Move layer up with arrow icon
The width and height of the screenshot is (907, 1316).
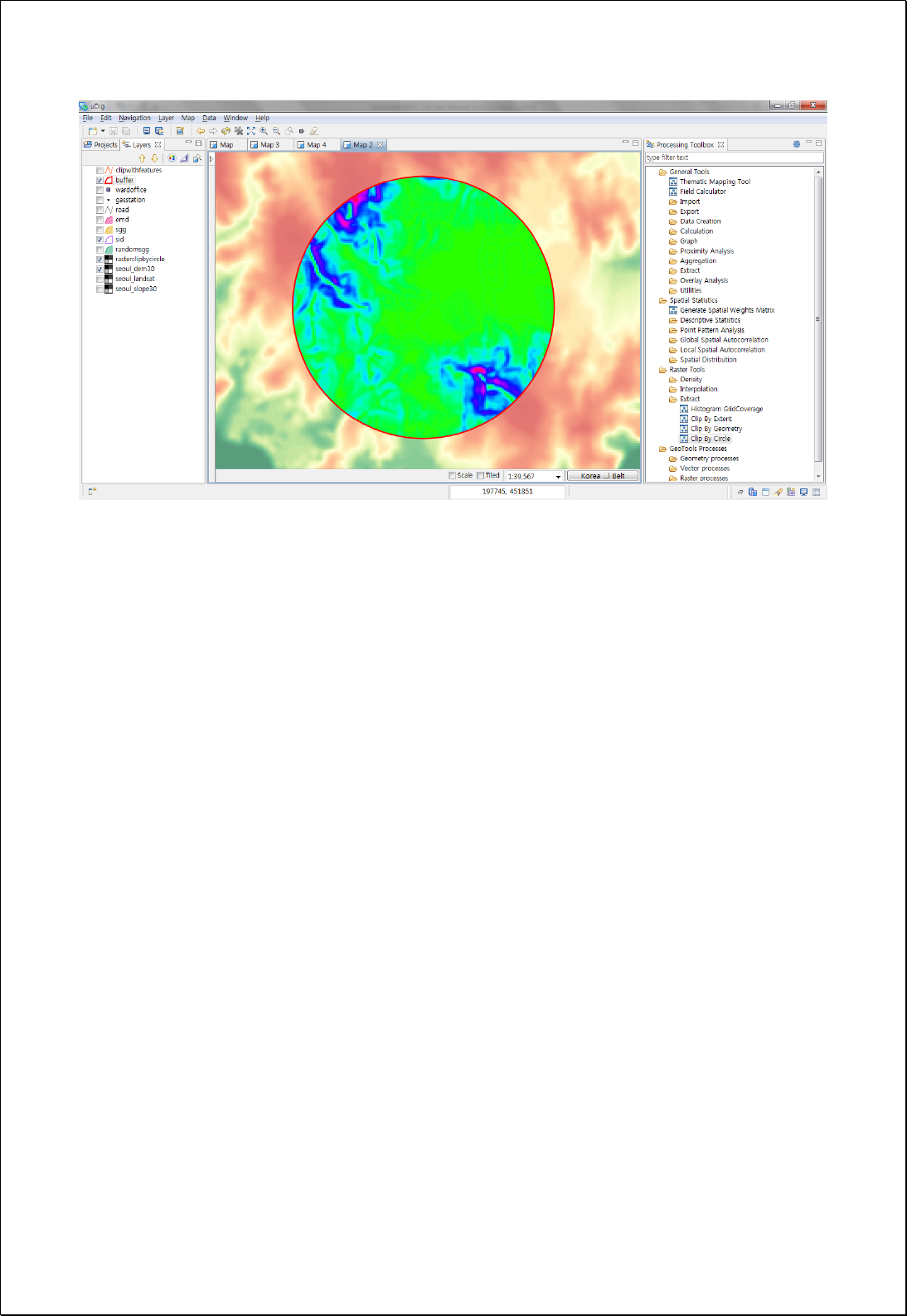142,158
